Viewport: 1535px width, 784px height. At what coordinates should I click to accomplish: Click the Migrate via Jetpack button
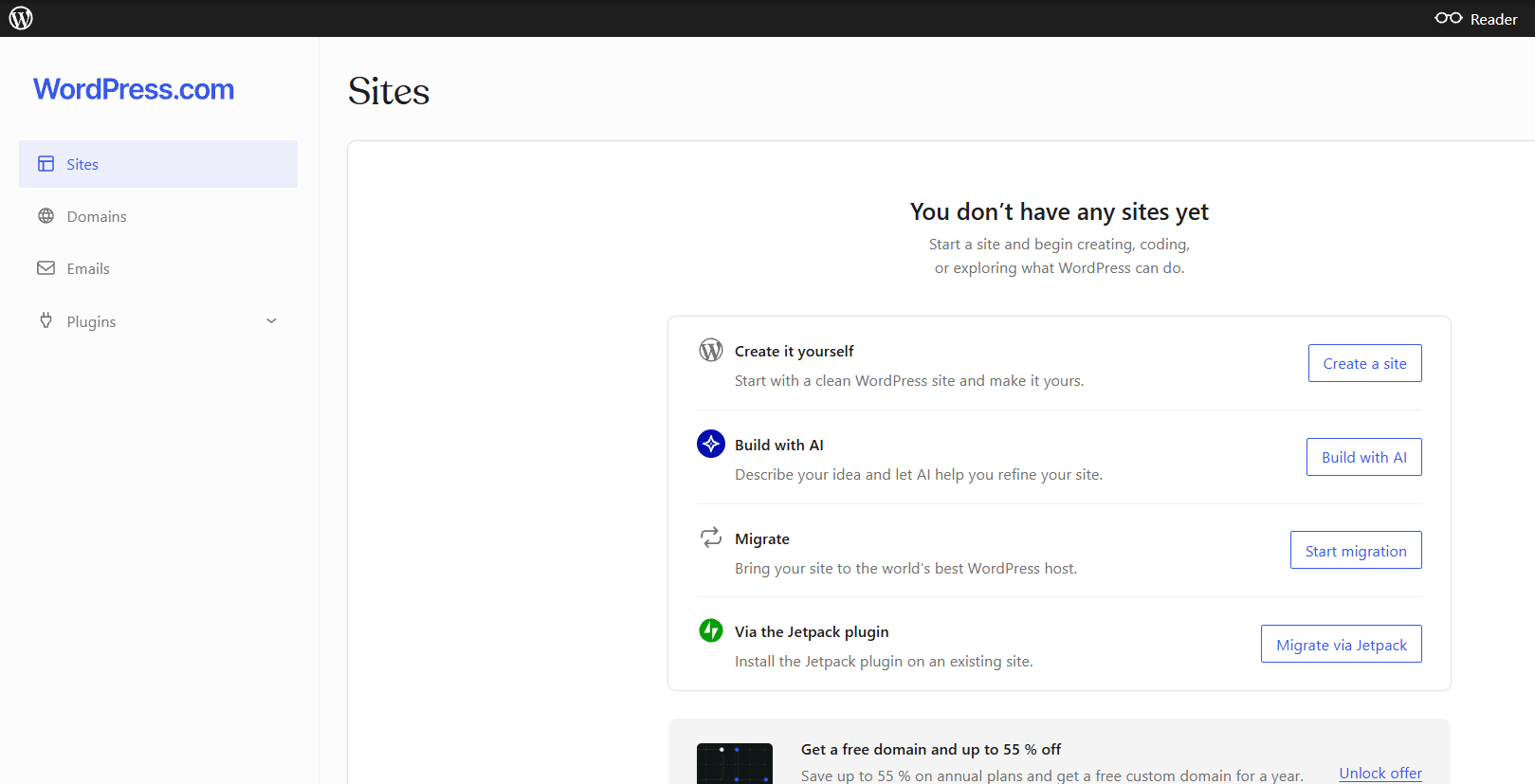1341,644
